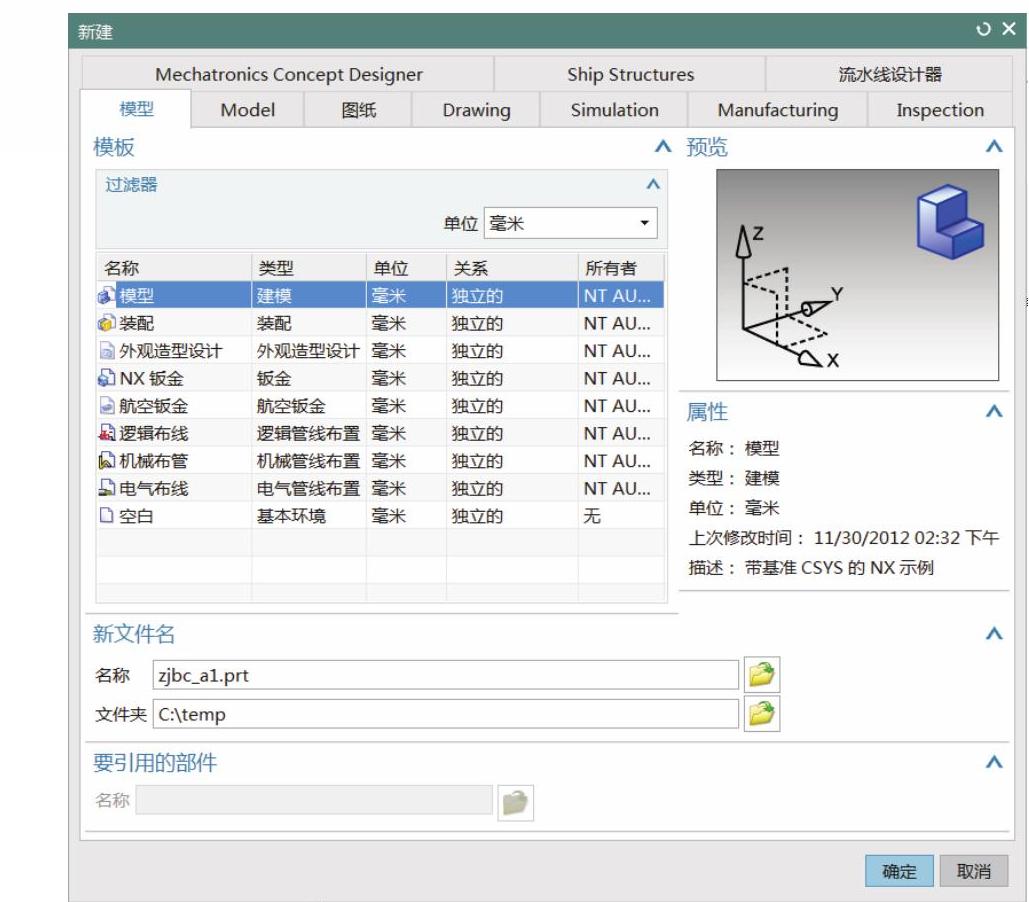
Task: Select the 模型 tab
Action: [x=136, y=109]
